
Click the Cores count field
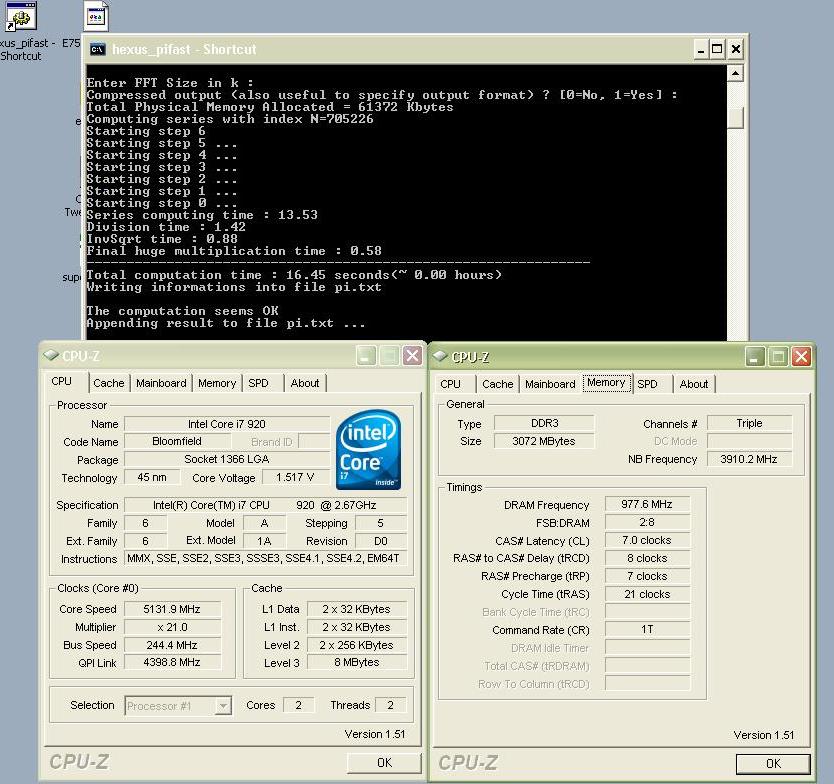tap(298, 705)
